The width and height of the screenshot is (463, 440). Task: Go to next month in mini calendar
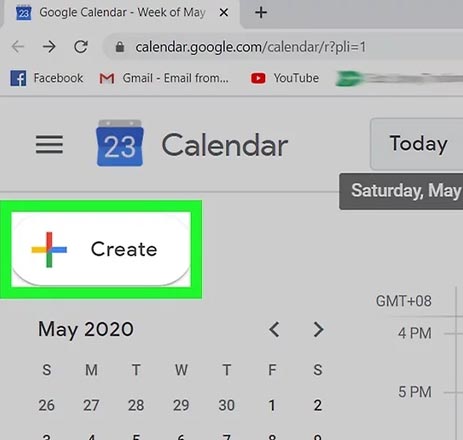click(x=318, y=330)
